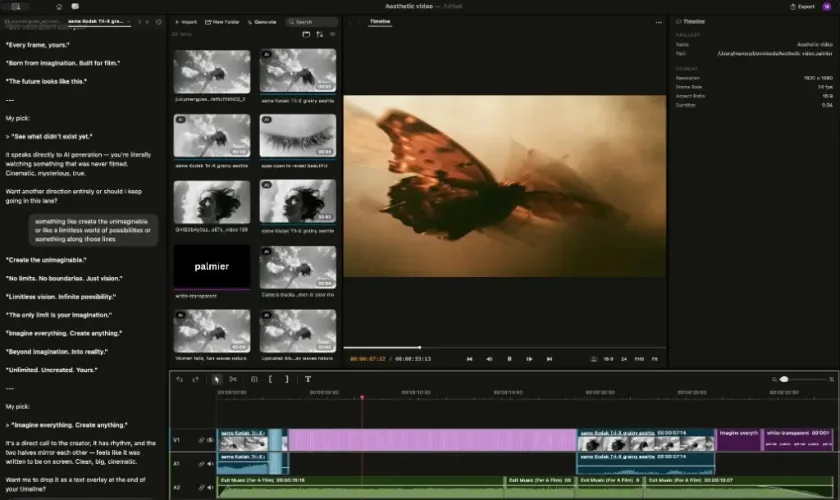Create a New Folder in media panel
Viewport: 840px width, 500px height.
[x=222, y=22]
